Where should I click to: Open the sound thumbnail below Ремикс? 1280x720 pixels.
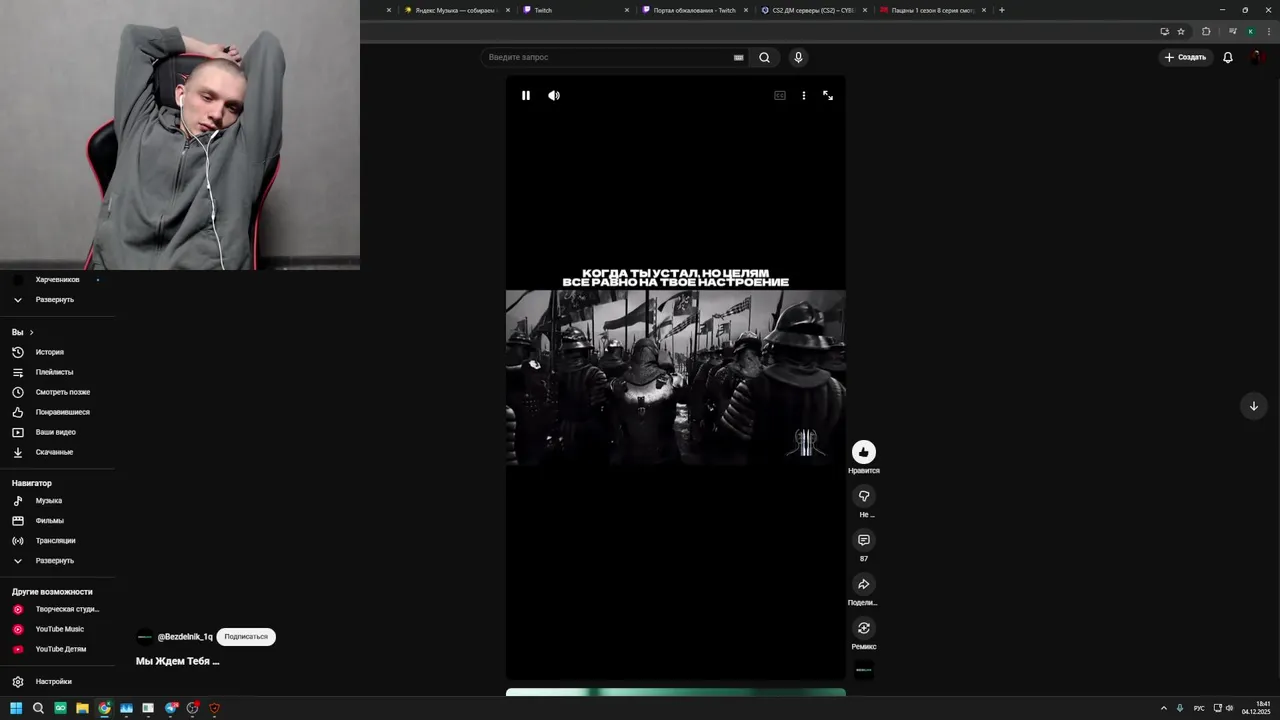[864, 670]
